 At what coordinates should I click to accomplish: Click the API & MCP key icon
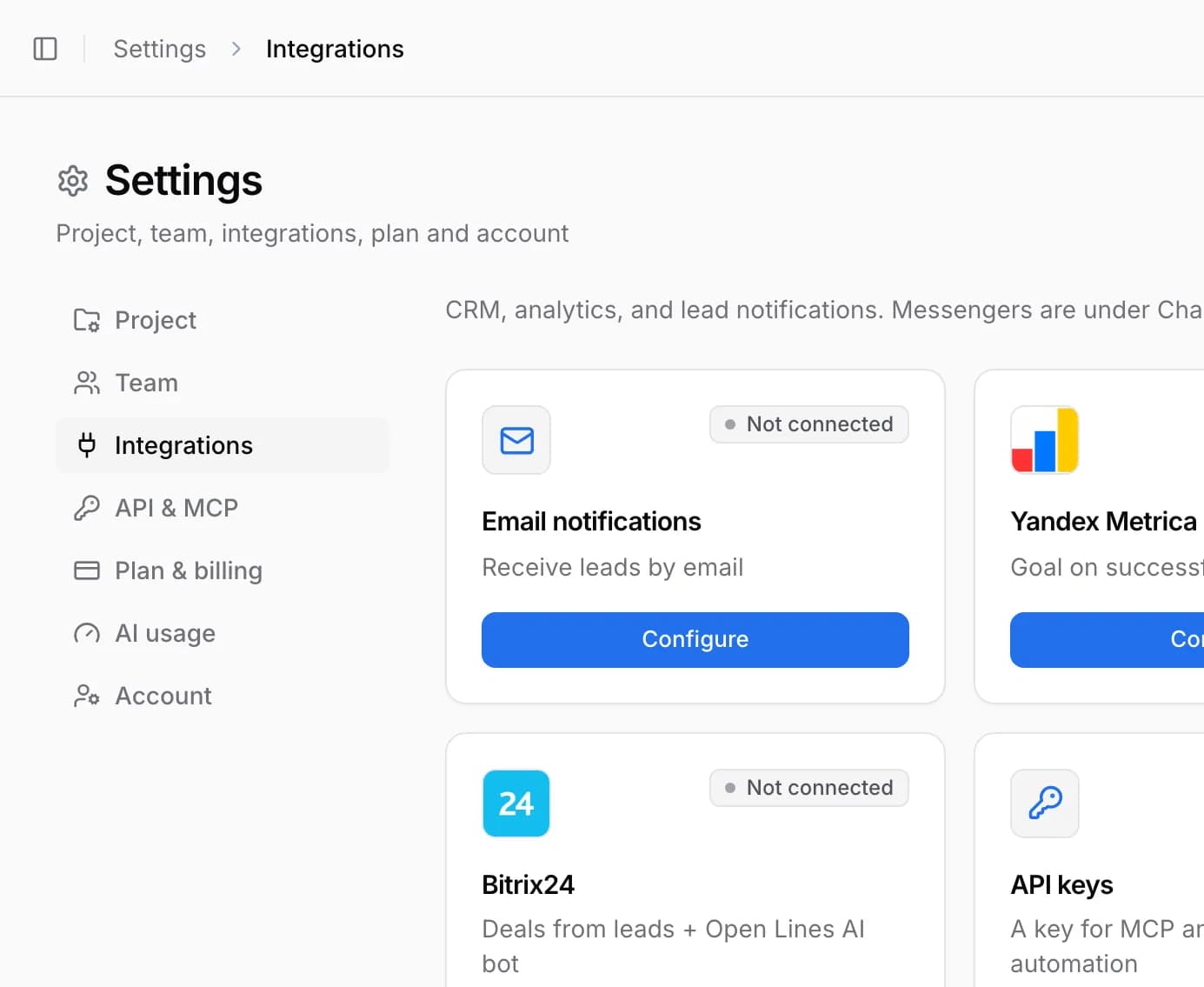point(86,508)
